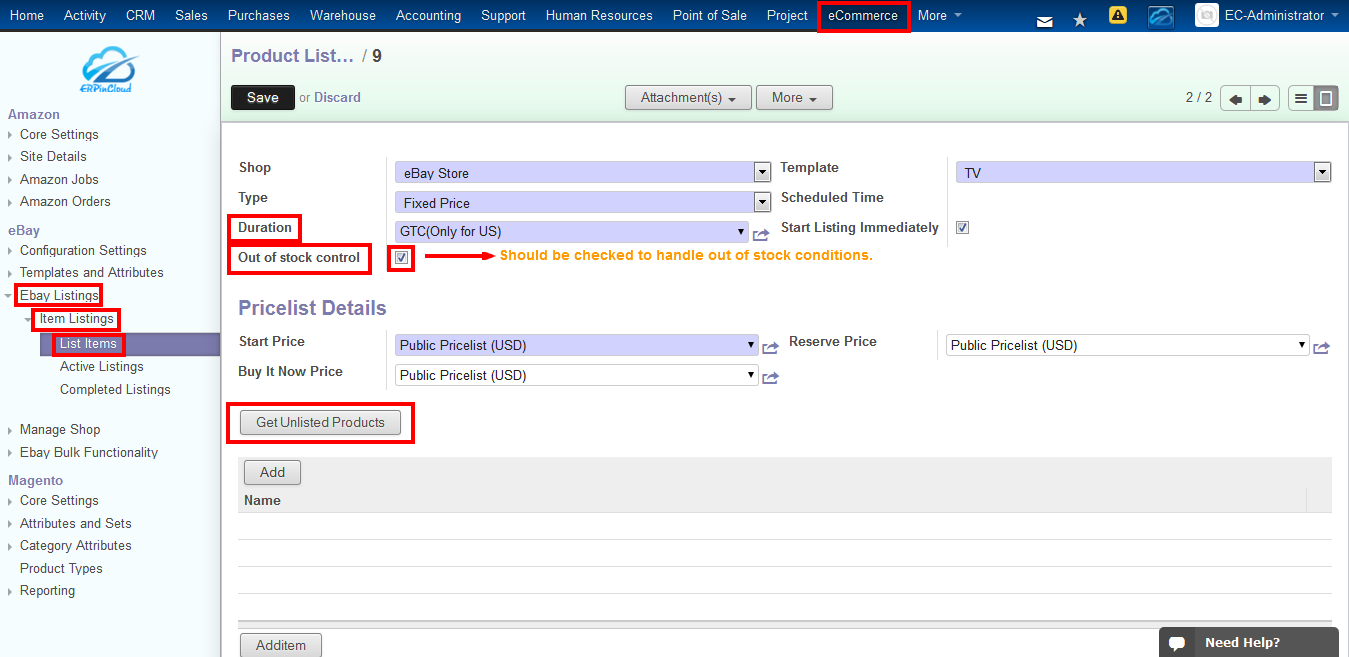The width and height of the screenshot is (1349, 657).
Task: Open Templates and Attributes in sidebar
Action: [92, 272]
